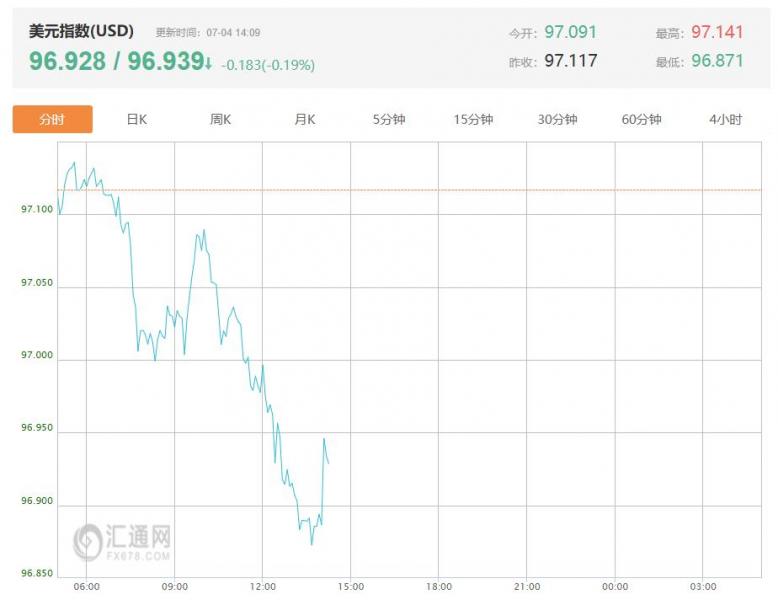This screenshot has height=600, width=778.
Task: Open the 周K weekly chart tab
Action: tap(221, 119)
